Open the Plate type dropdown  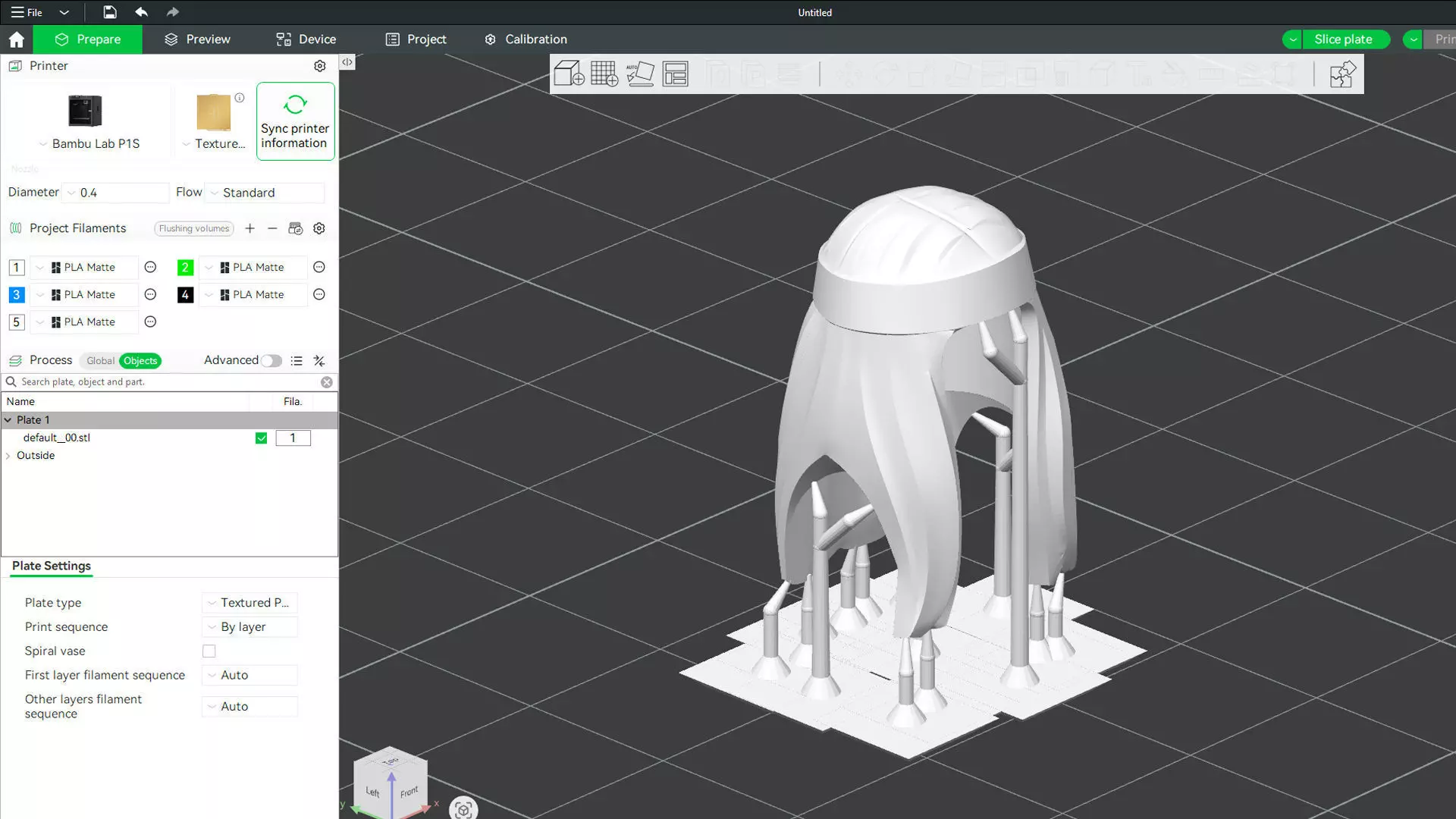point(250,603)
